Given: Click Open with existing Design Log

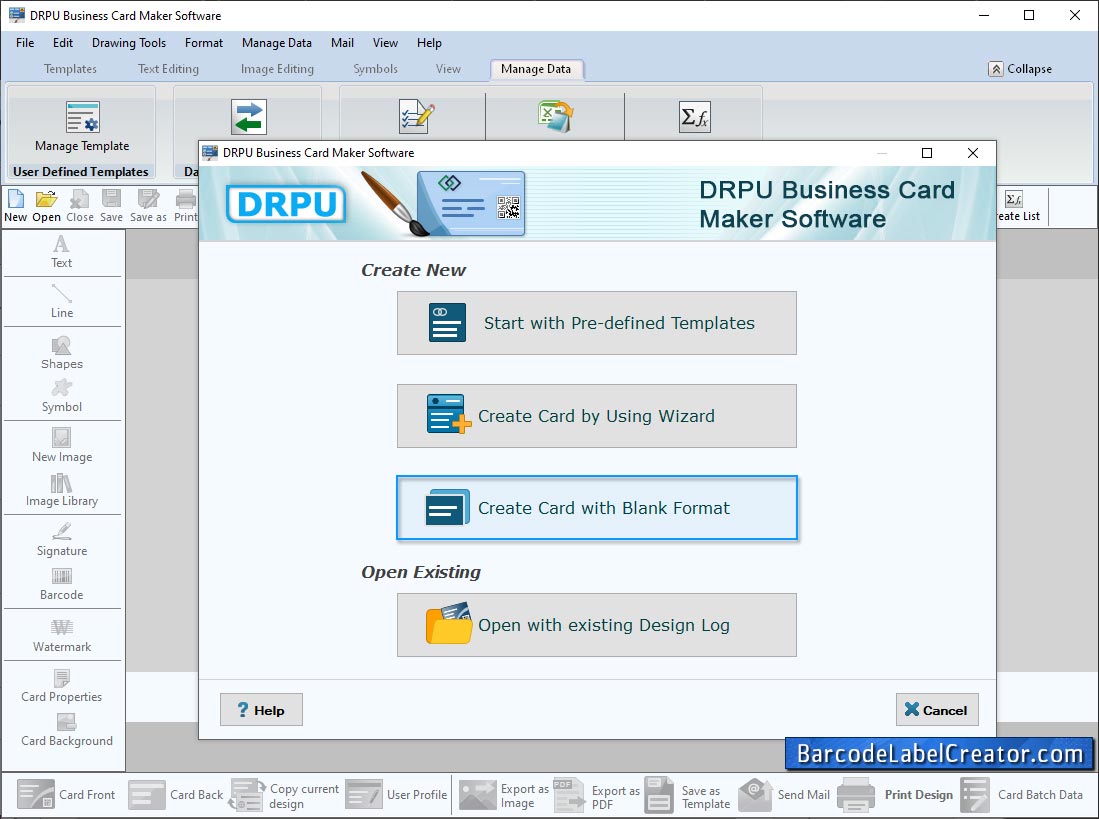Looking at the screenshot, I should 596,625.
